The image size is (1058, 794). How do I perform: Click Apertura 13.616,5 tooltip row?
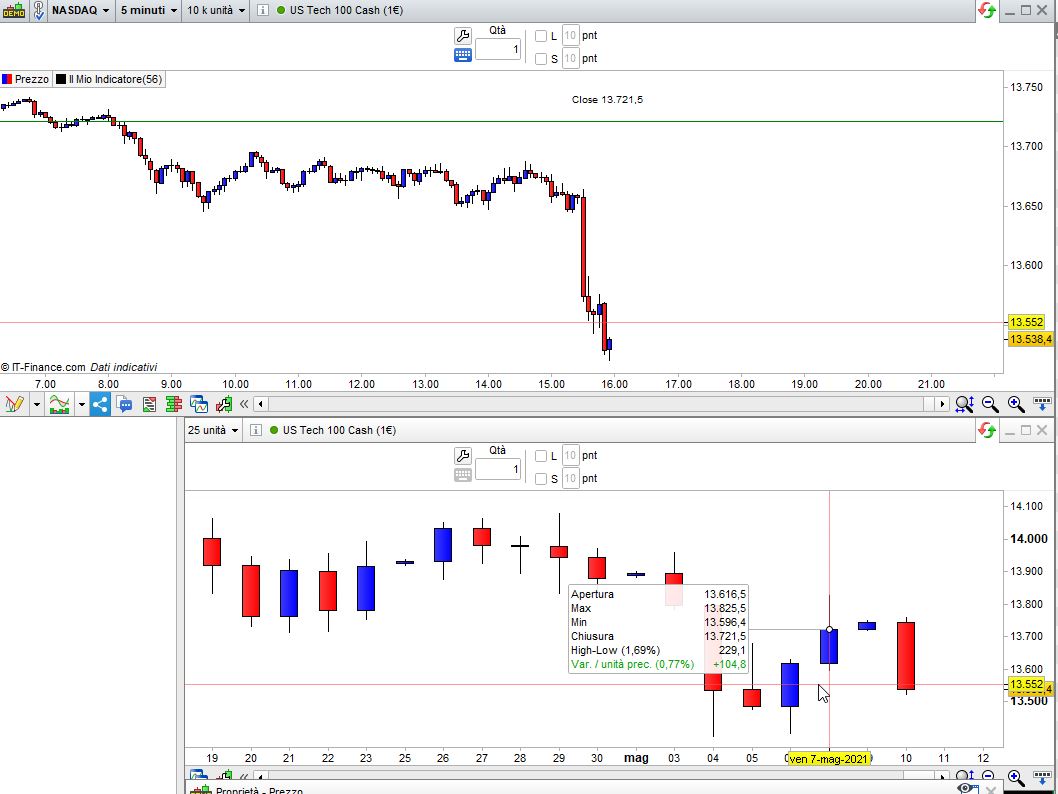(659, 594)
